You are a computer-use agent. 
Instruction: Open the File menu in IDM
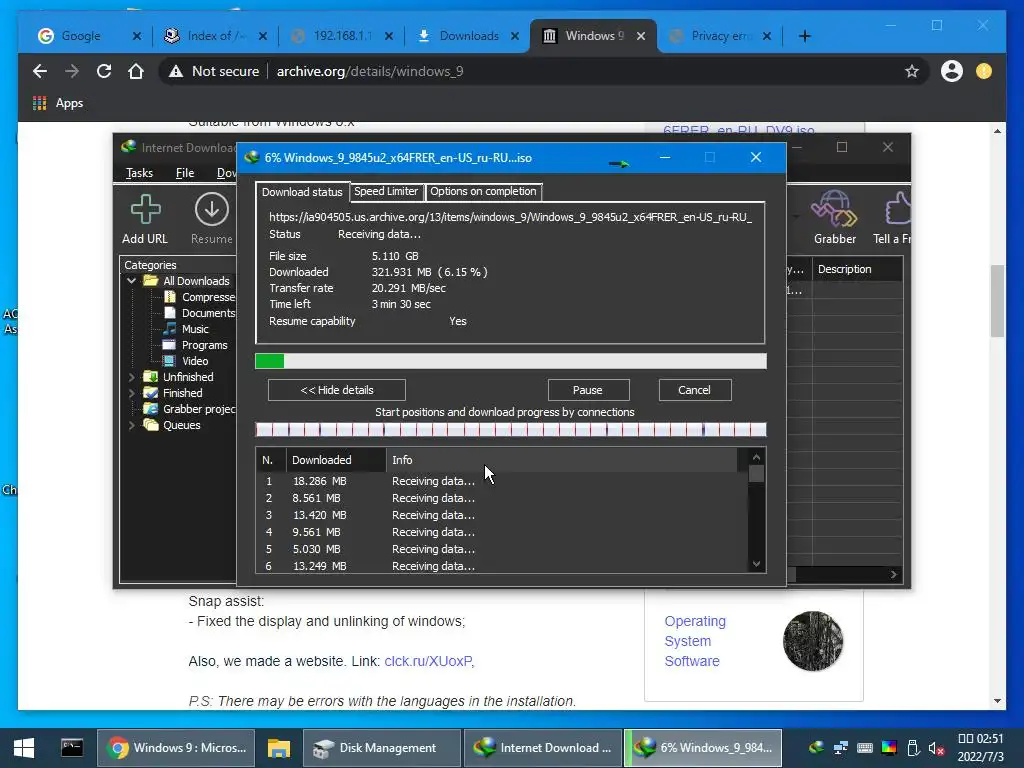(x=185, y=172)
